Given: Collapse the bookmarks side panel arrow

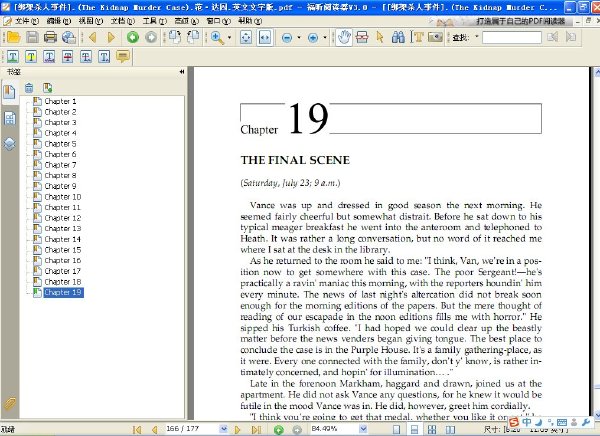Looking at the screenshot, I should pos(182,72).
